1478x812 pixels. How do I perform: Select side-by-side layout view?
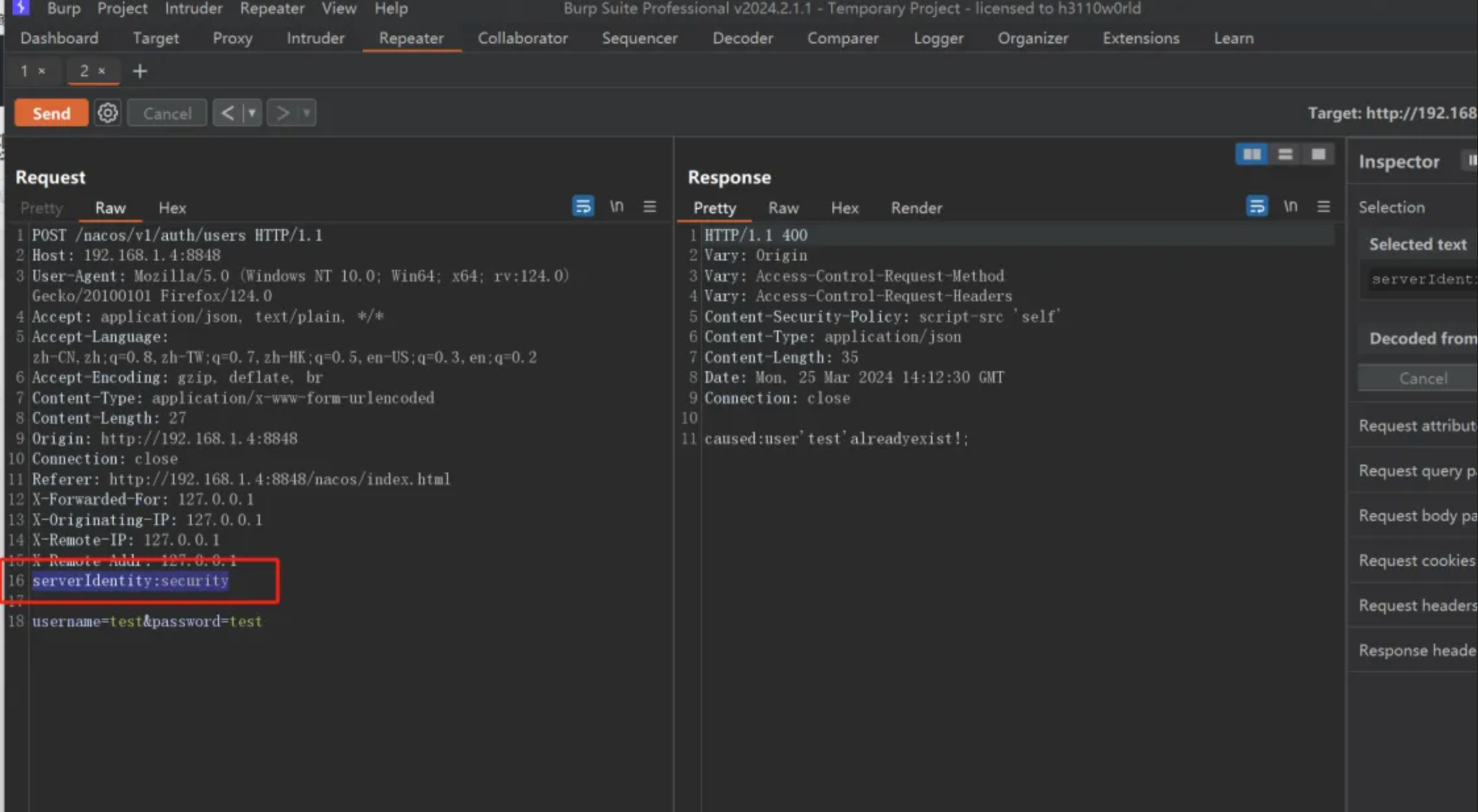(1252, 154)
